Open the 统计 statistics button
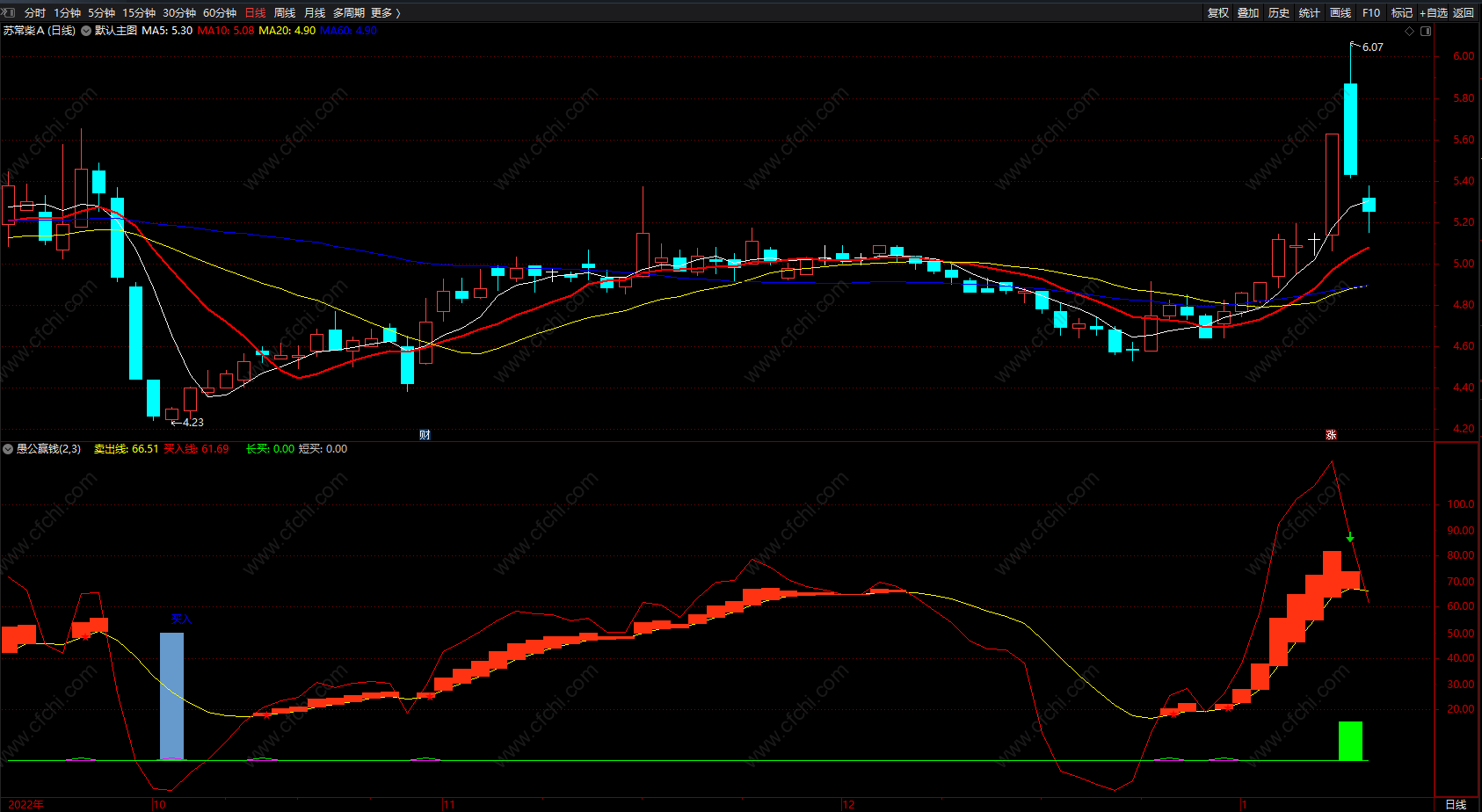This screenshot has height=812, width=1482. point(1310,12)
